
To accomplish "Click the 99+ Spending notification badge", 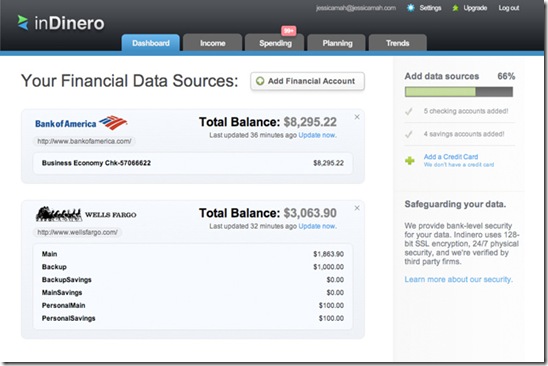I will pyautogui.click(x=288, y=31).
